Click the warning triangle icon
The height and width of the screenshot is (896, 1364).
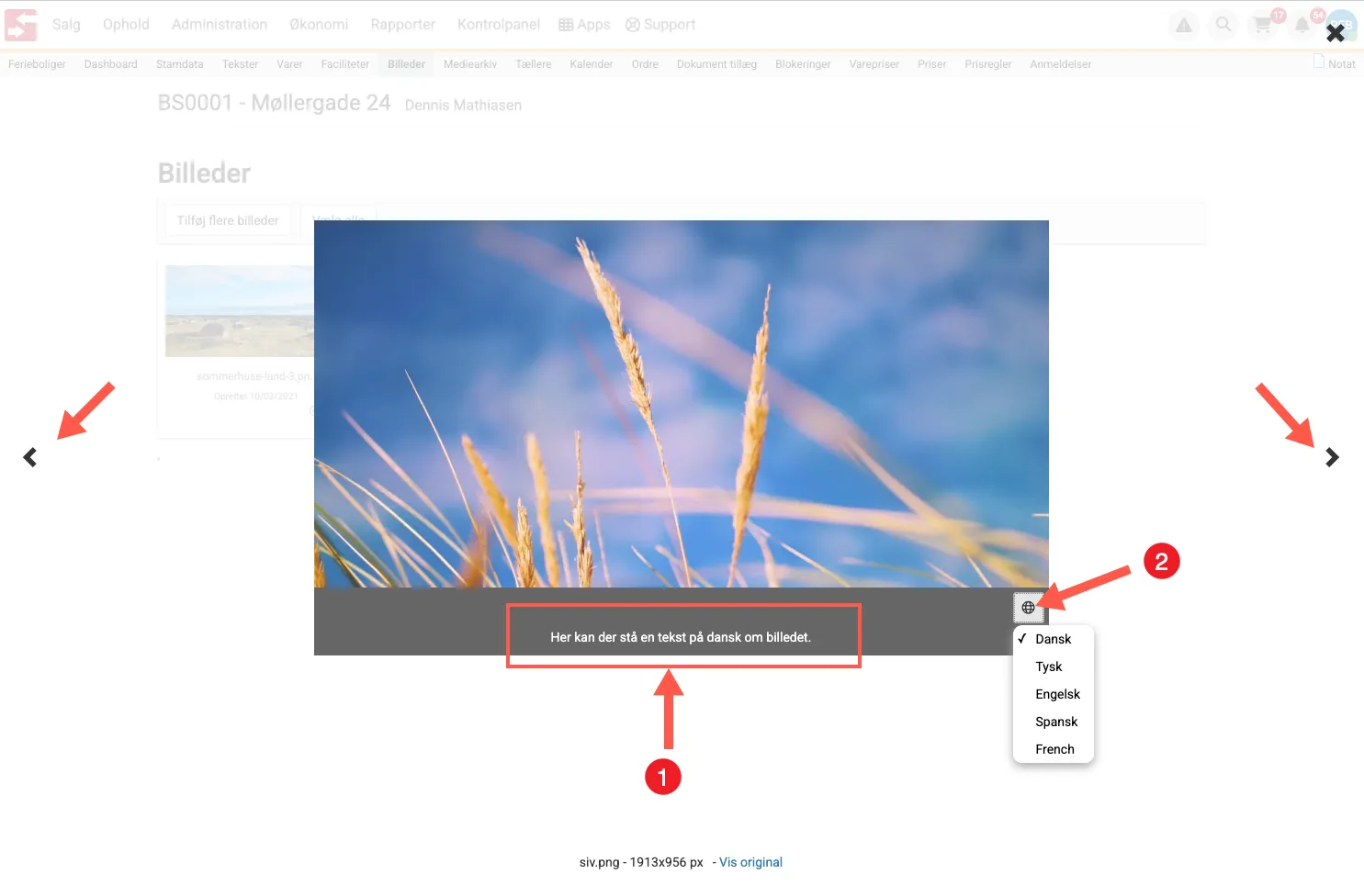point(1184,25)
